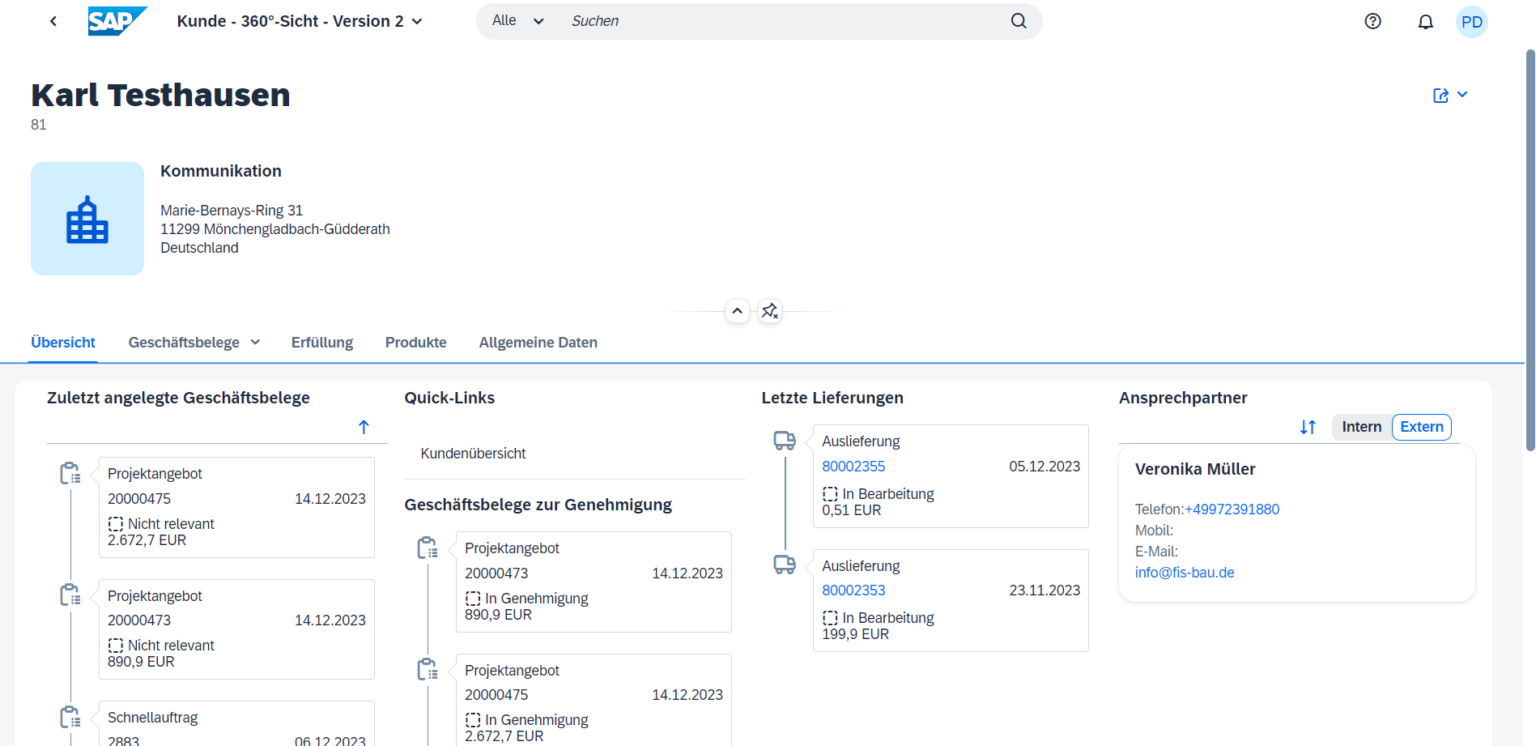This screenshot has width=1536, height=746.
Task: Sort recent business documents with up arrow
Action: pos(364,427)
